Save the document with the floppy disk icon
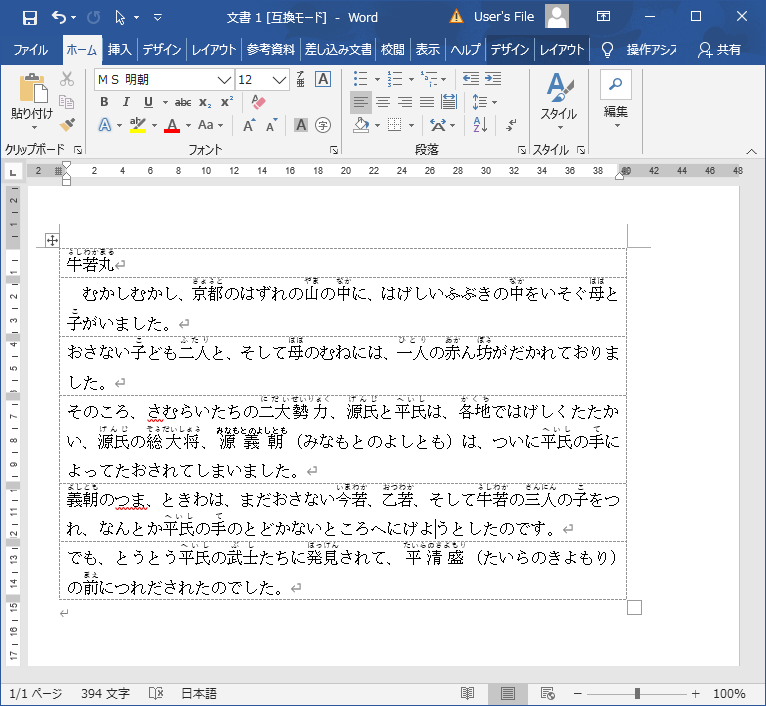 (29, 17)
